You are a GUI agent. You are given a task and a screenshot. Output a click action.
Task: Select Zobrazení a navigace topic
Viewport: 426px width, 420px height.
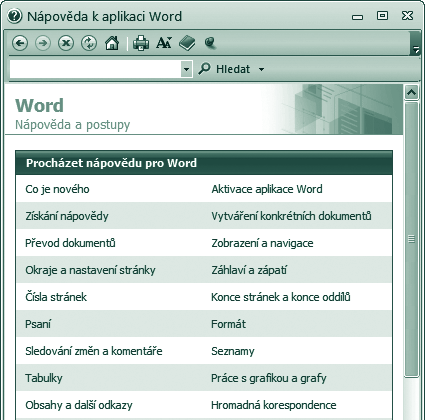[262, 243]
